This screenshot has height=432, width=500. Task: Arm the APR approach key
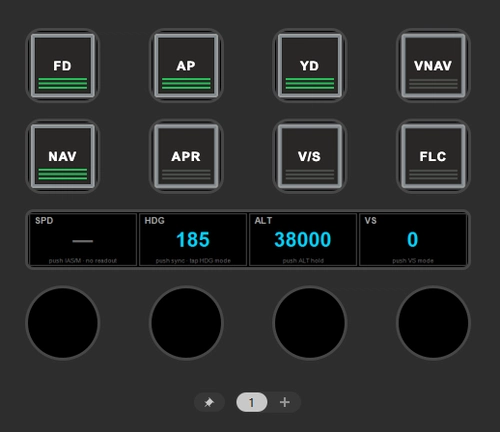186,156
